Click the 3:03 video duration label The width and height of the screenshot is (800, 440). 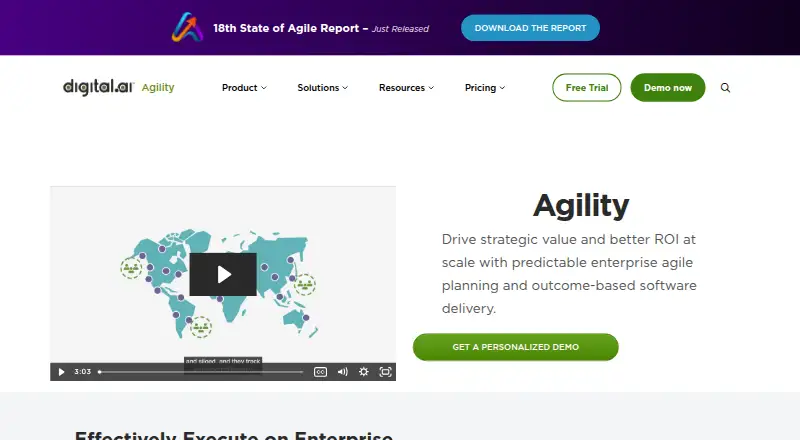point(83,372)
